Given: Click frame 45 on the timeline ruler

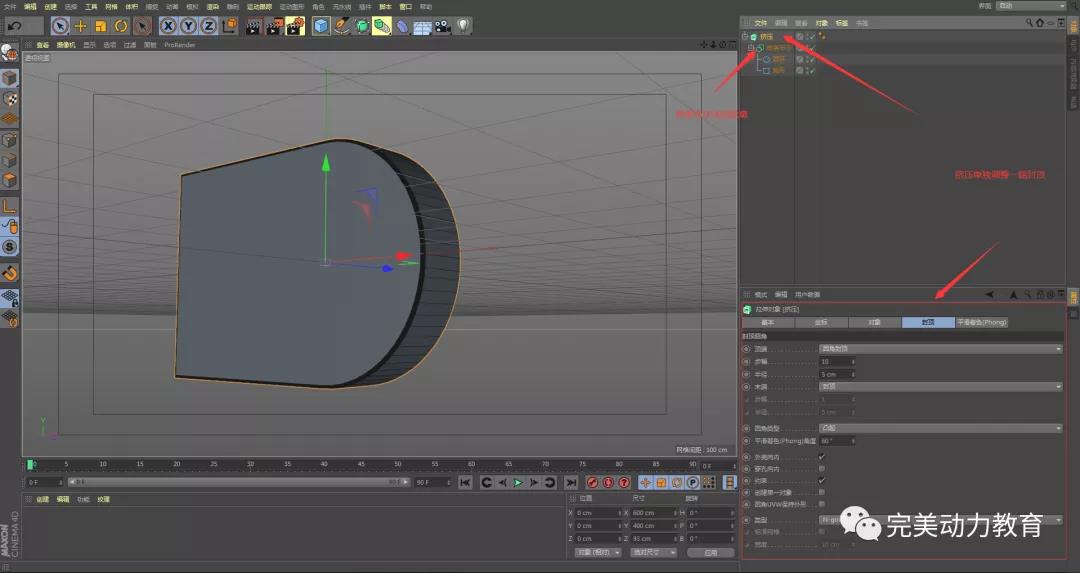Looking at the screenshot, I should (x=361, y=465).
